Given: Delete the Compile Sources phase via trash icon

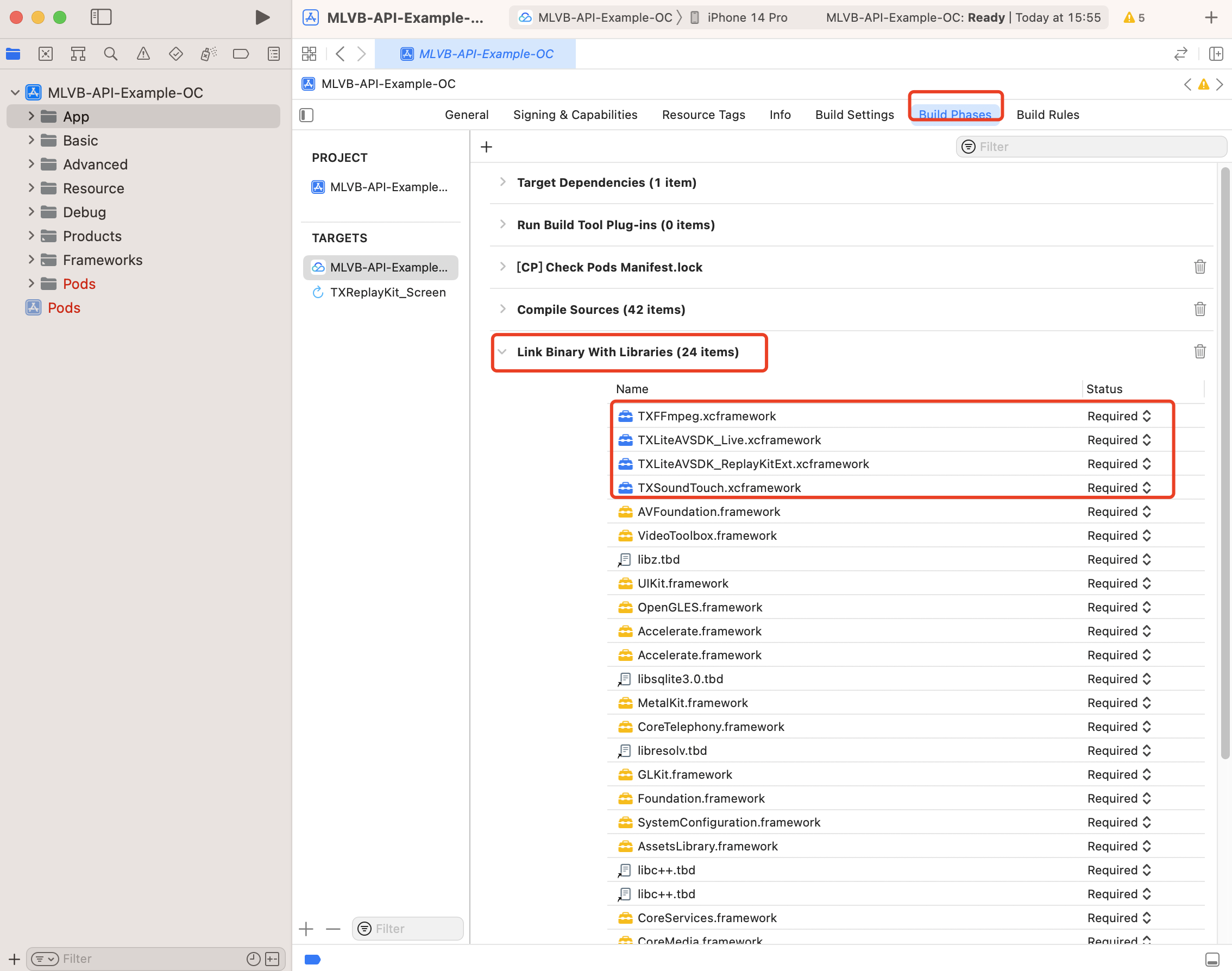Looking at the screenshot, I should [x=1199, y=309].
